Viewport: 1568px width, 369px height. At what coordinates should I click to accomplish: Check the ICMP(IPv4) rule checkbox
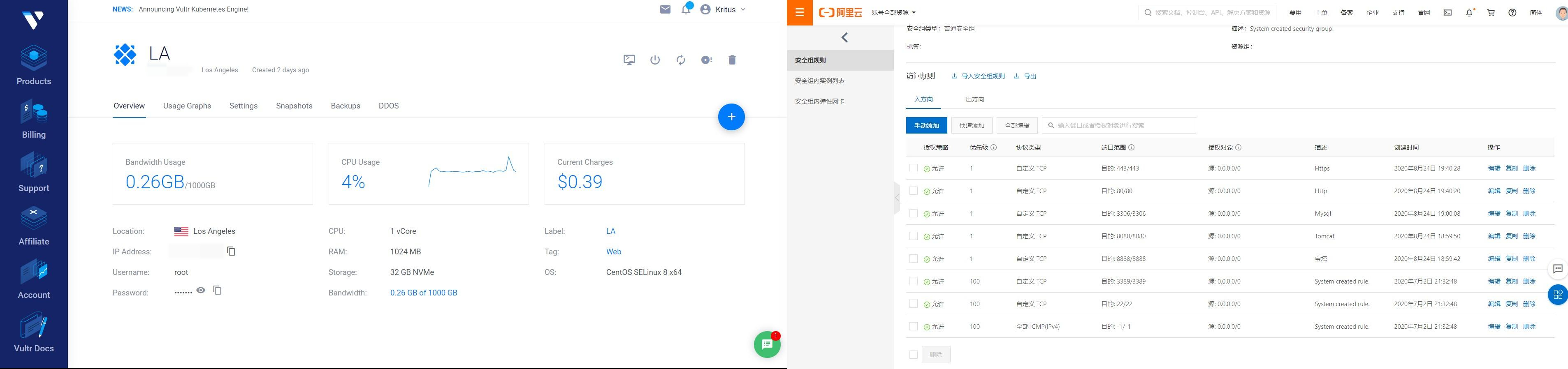tap(913, 326)
